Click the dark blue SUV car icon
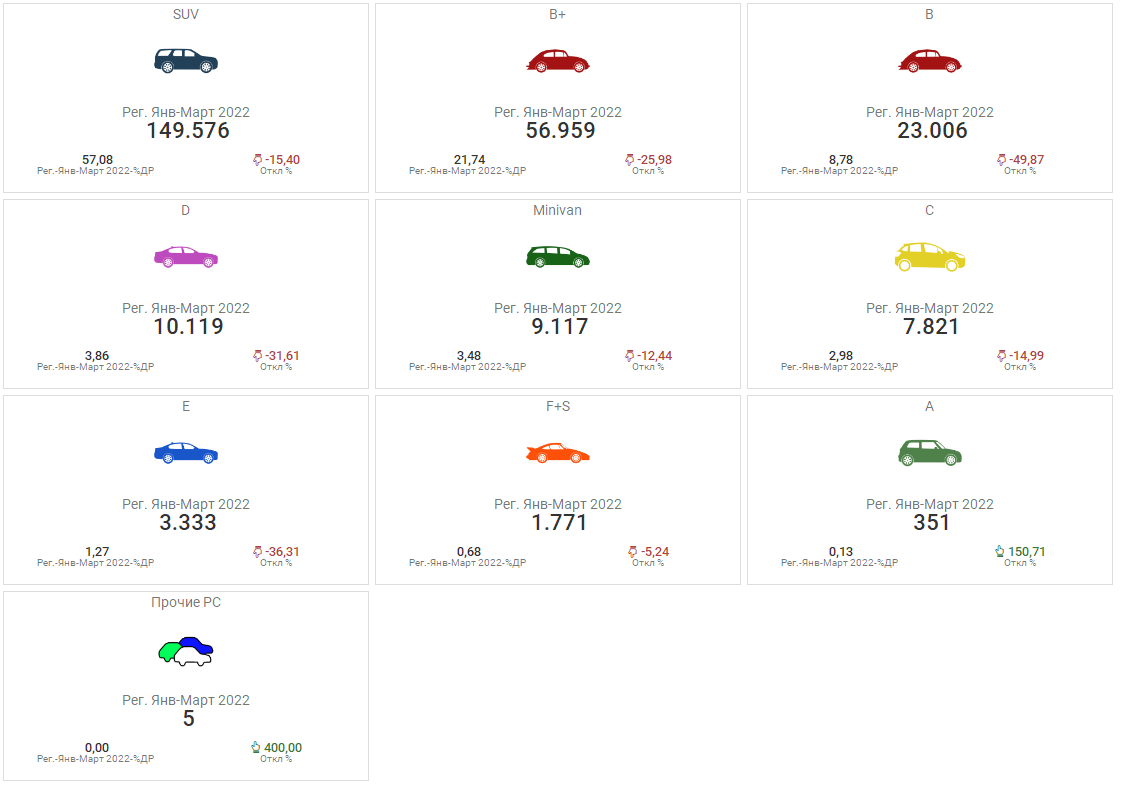Image resolution: width=1122 pixels, height=793 pixels. tap(186, 60)
